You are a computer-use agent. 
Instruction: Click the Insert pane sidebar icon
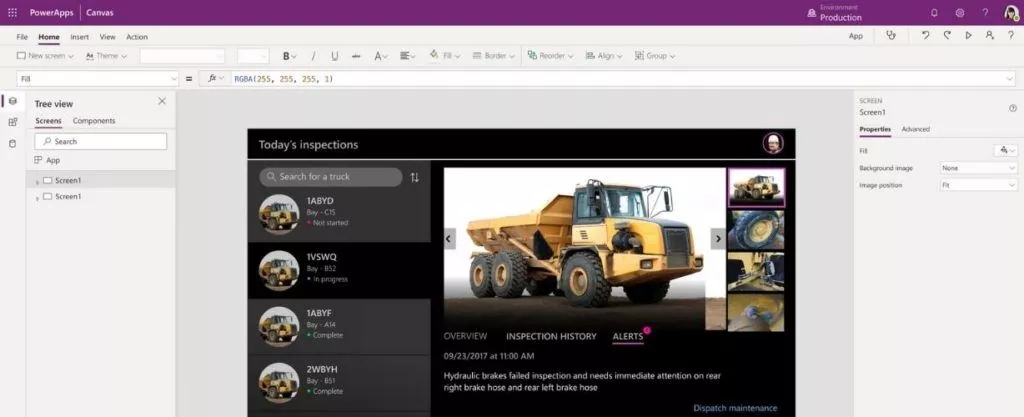(x=12, y=122)
